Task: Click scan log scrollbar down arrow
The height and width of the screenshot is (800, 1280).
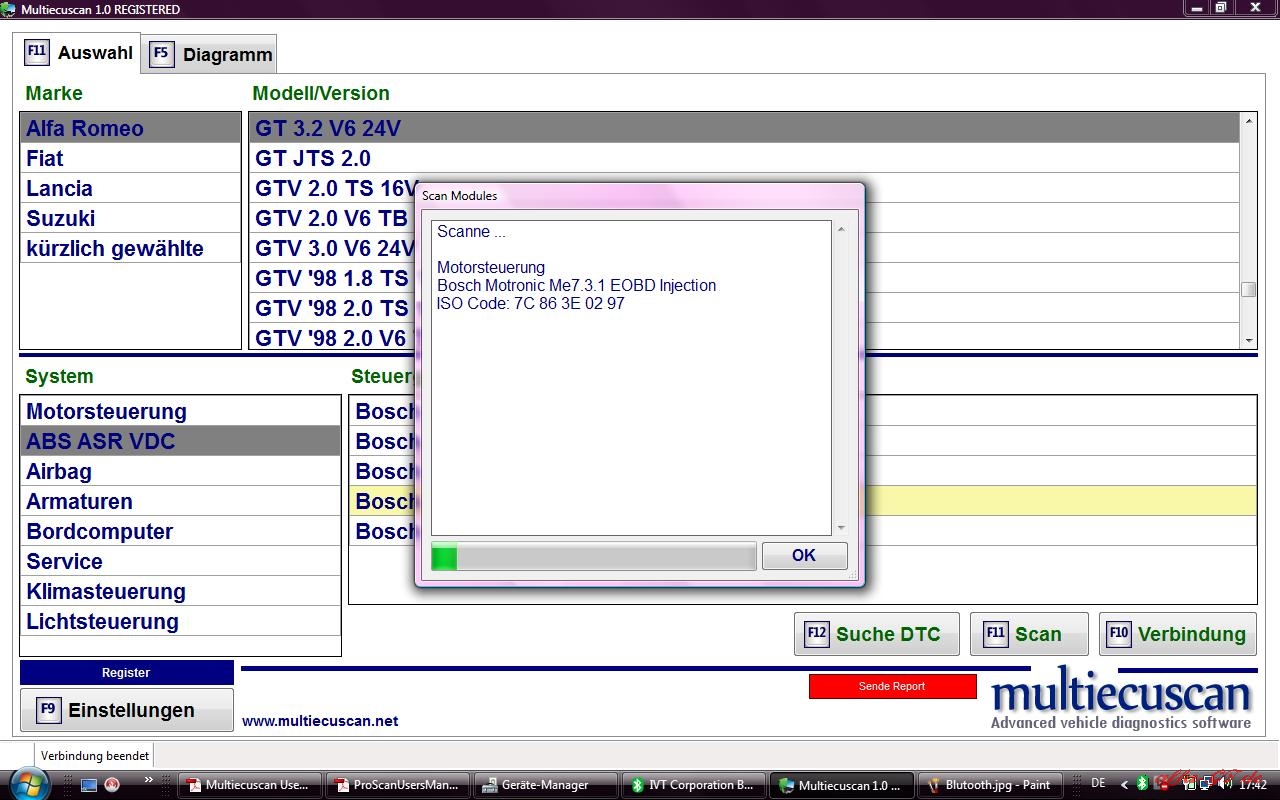Action: click(x=840, y=527)
